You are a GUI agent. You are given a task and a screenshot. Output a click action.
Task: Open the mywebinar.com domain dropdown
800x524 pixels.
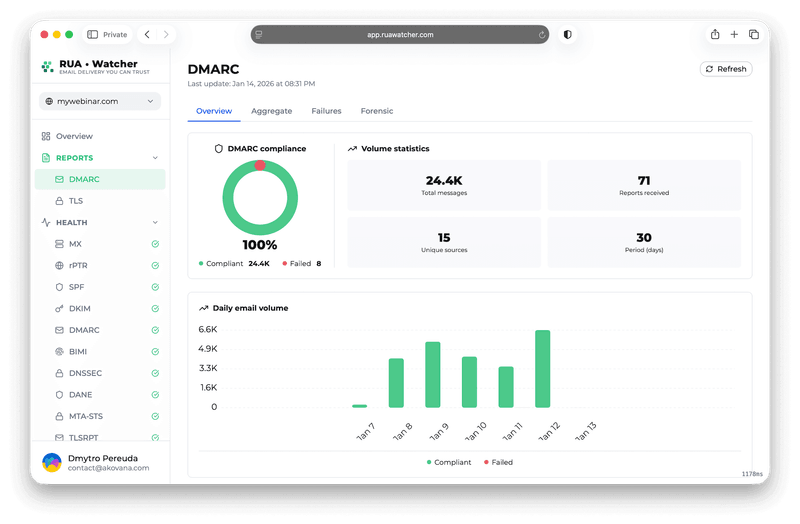tap(100, 101)
